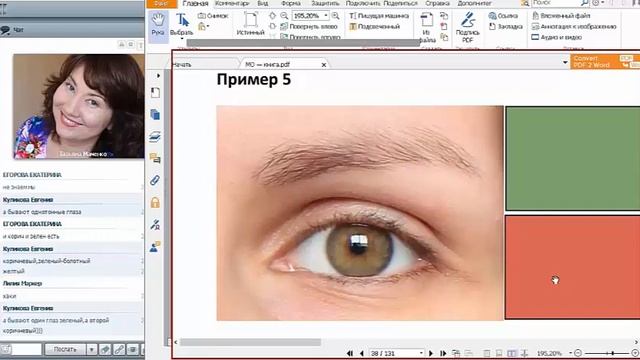Open the Форма ribbon tab
This screenshot has height=360, width=640.
291,4
